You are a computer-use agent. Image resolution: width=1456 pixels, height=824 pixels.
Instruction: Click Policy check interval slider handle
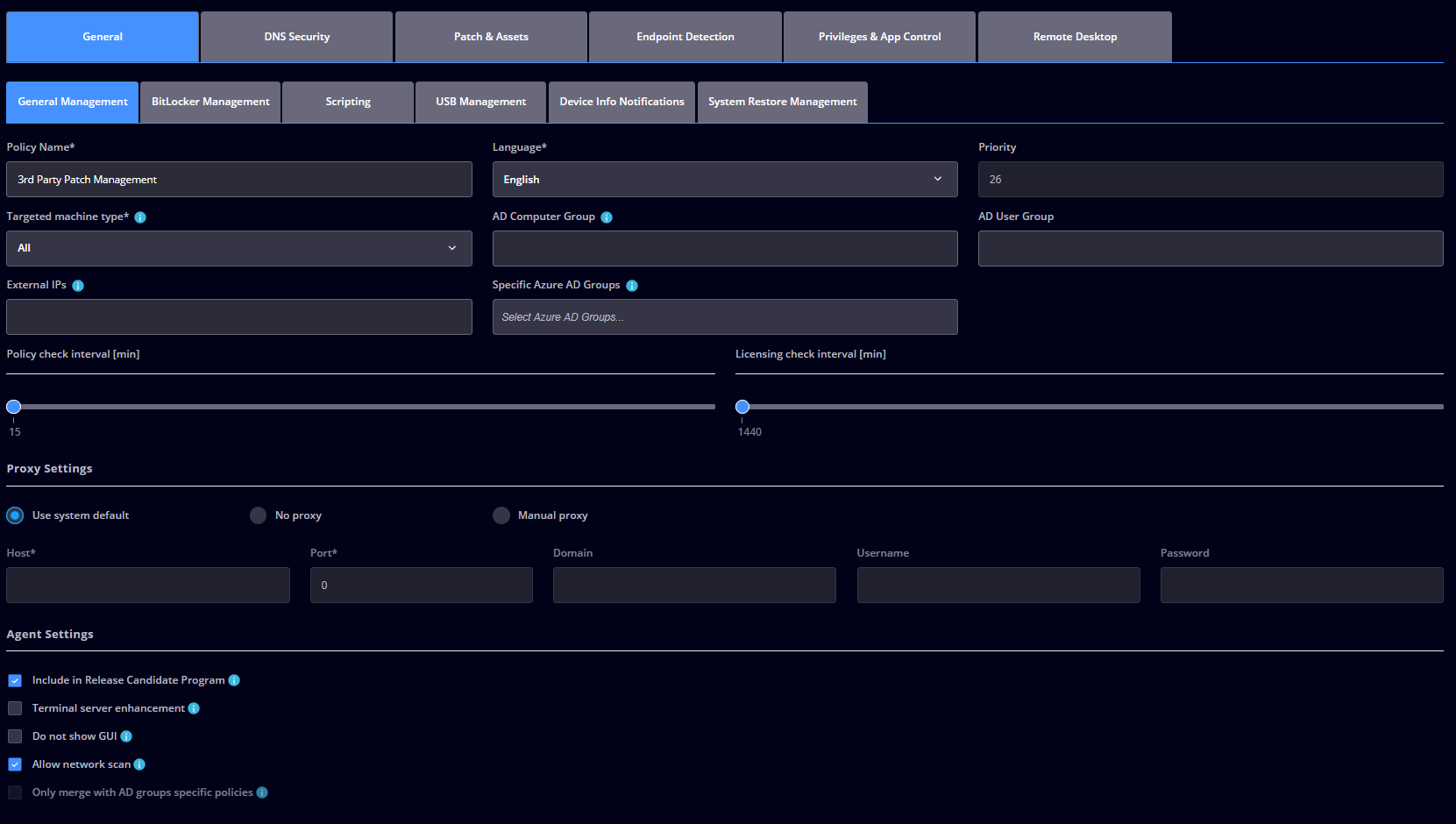pyautogui.click(x=13, y=407)
